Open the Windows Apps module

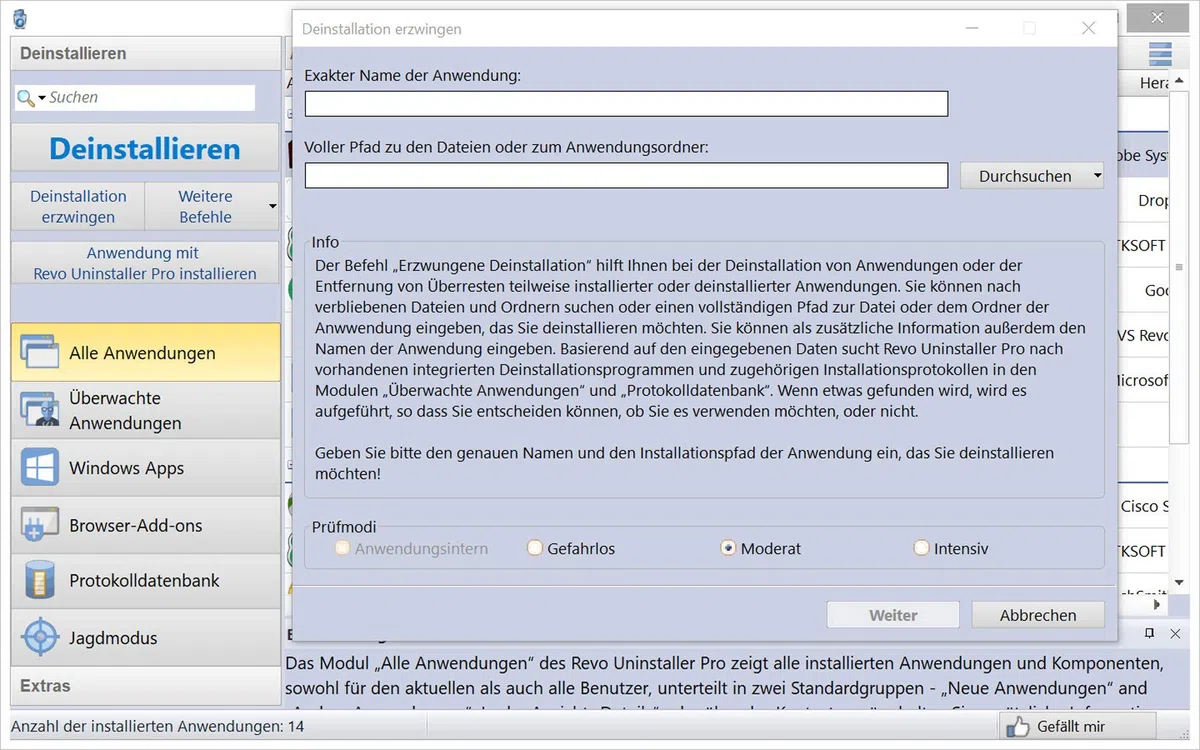146,468
